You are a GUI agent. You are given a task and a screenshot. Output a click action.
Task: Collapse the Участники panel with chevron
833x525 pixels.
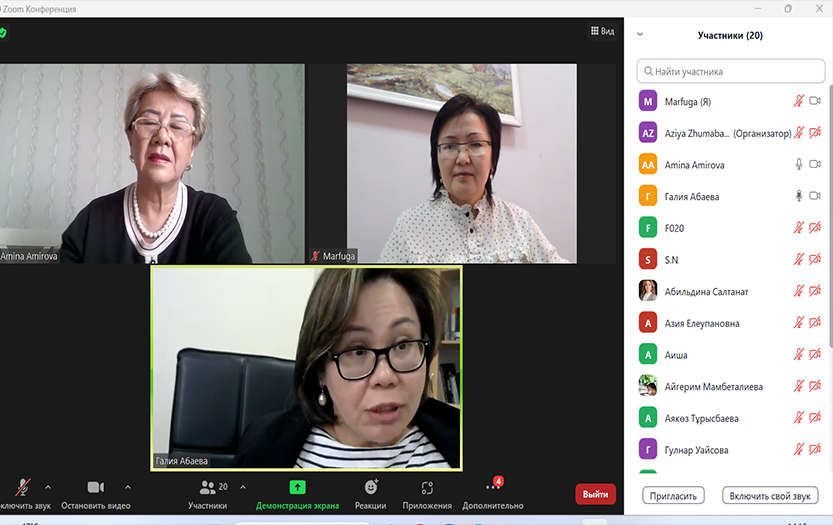[640, 35]
